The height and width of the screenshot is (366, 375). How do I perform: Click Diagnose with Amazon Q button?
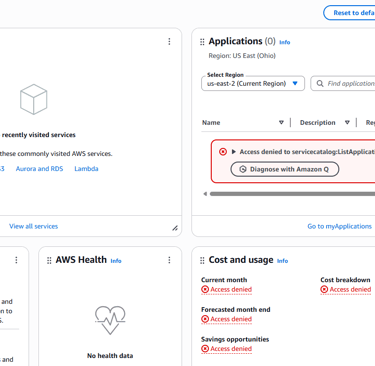click(285, 169)
